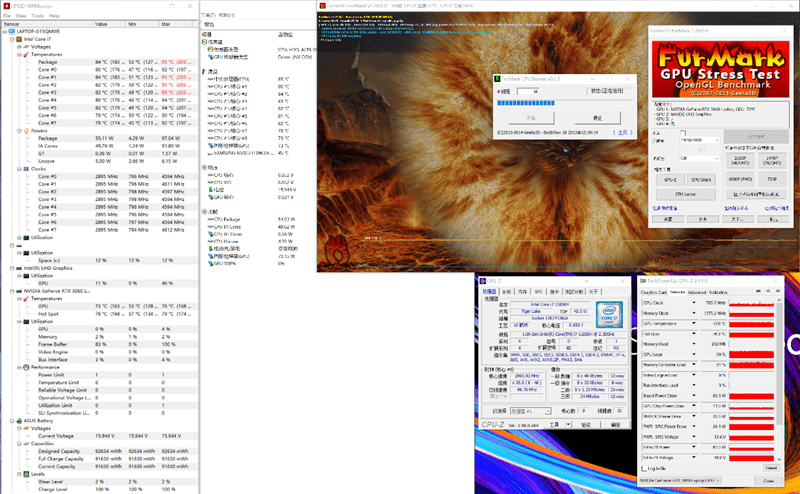The image size is (800, 494).
Task: Run the 2160P (4K/UHD) preset benchmark
Action: tap(740, 160)
